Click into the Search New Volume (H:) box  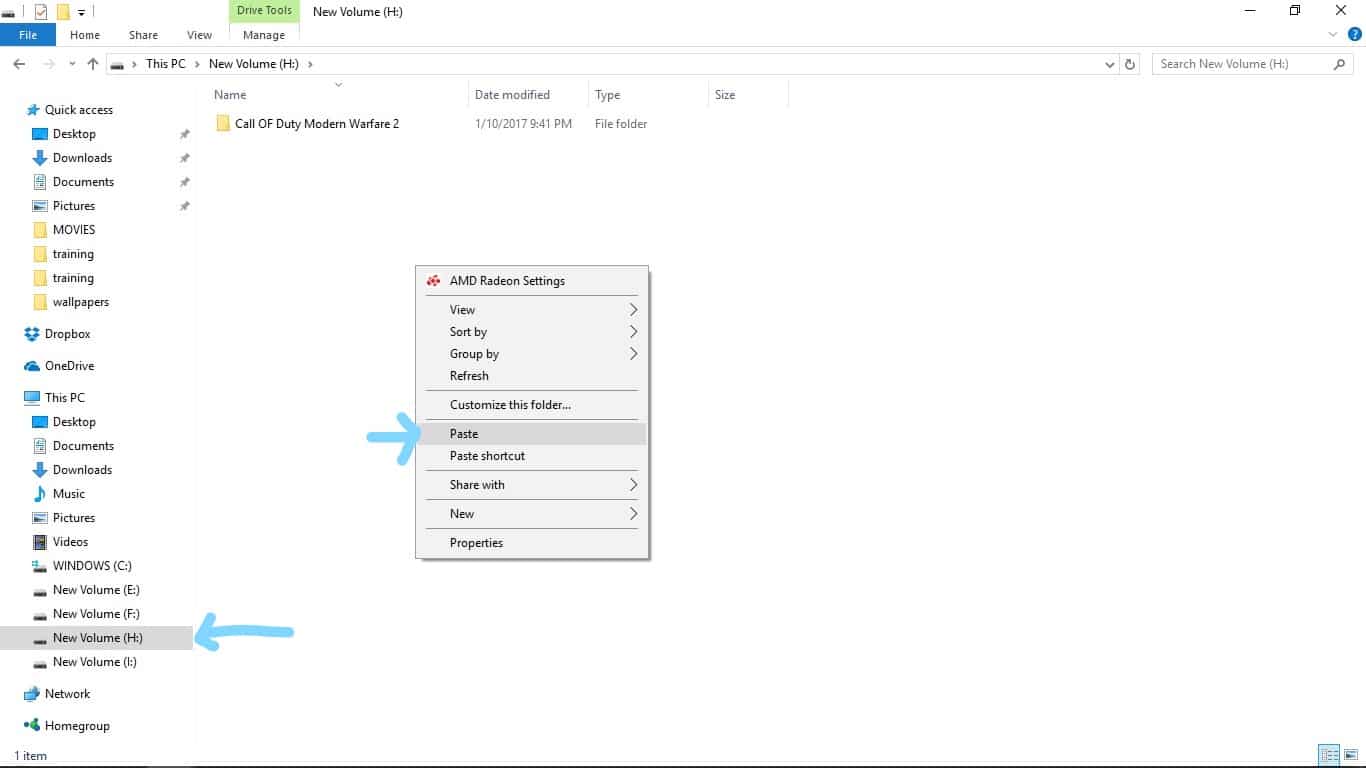click(1255, 64)
